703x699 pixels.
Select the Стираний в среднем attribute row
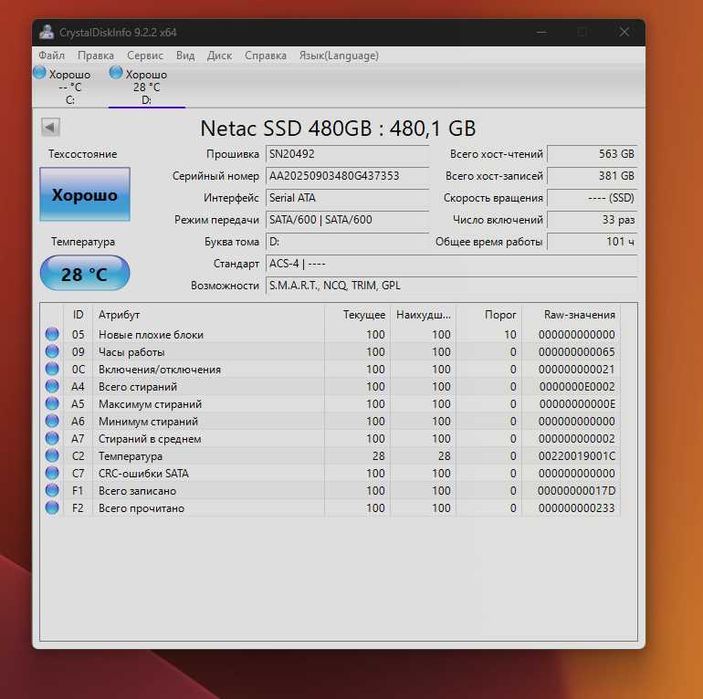point(330,439)
